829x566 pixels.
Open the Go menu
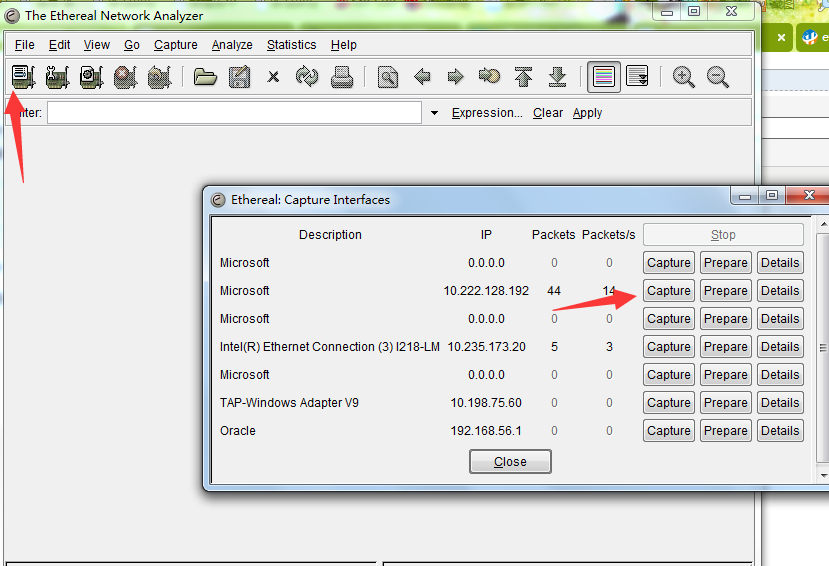click(x=132, y=45)
